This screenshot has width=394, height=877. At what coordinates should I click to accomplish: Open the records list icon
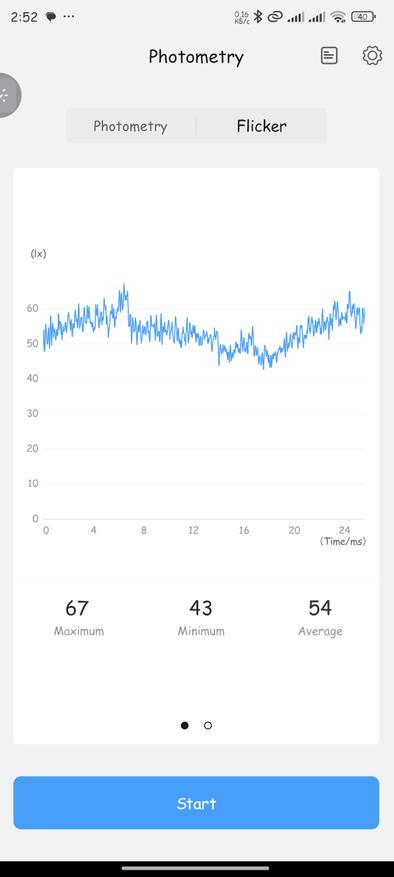tap(329, 55)
